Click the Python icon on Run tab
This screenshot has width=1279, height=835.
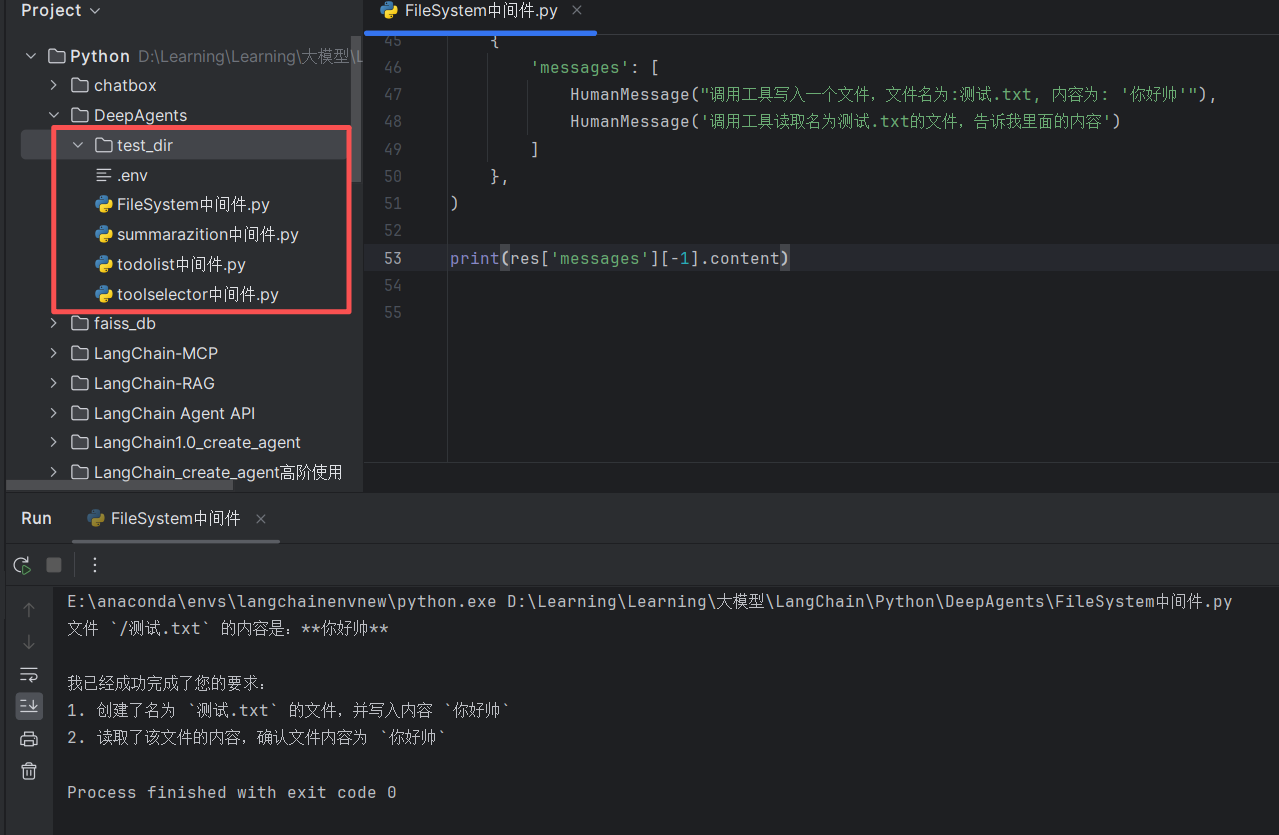point(96,518)
